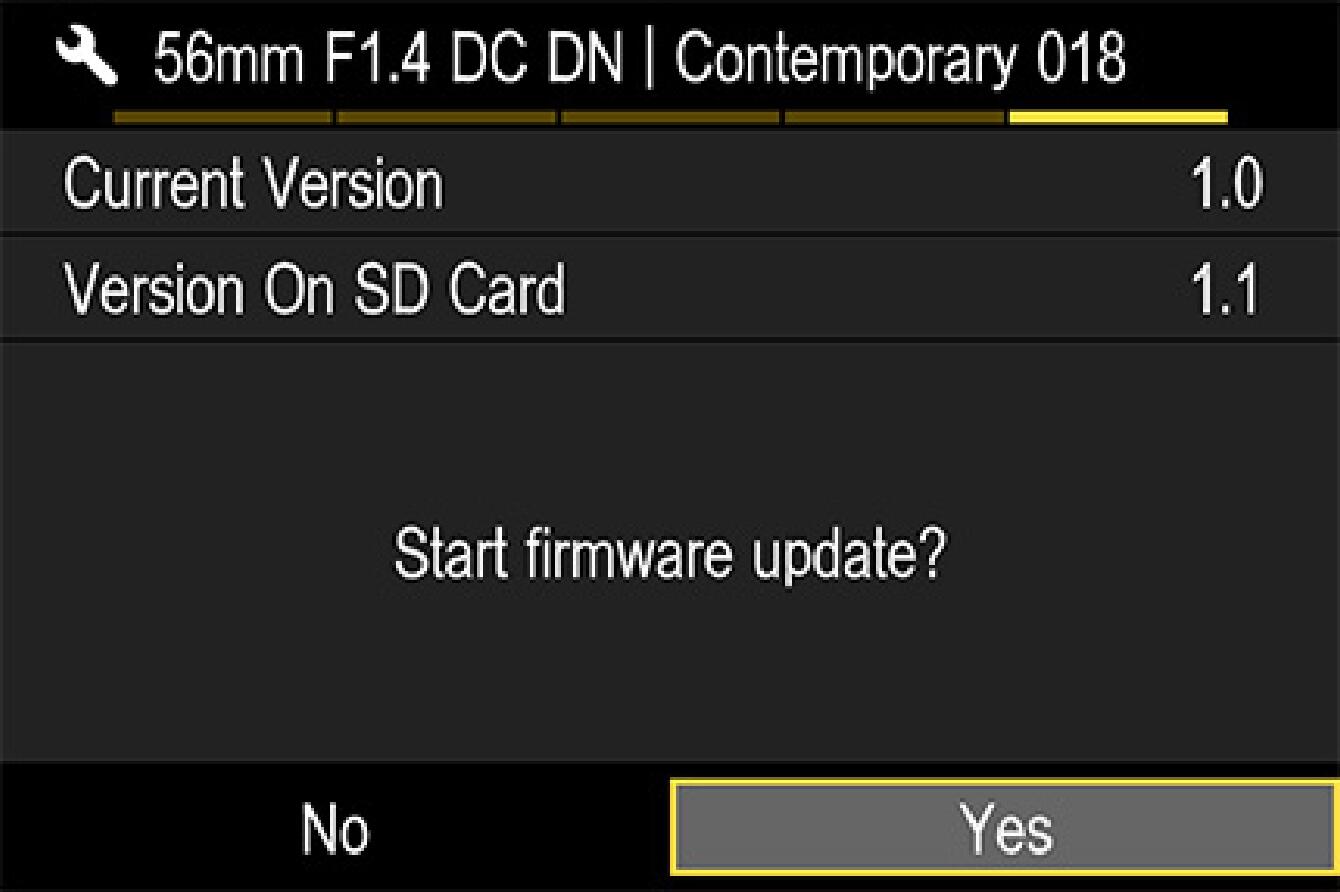Select the highlighted yellow fifth page segment

point(1118,117)
